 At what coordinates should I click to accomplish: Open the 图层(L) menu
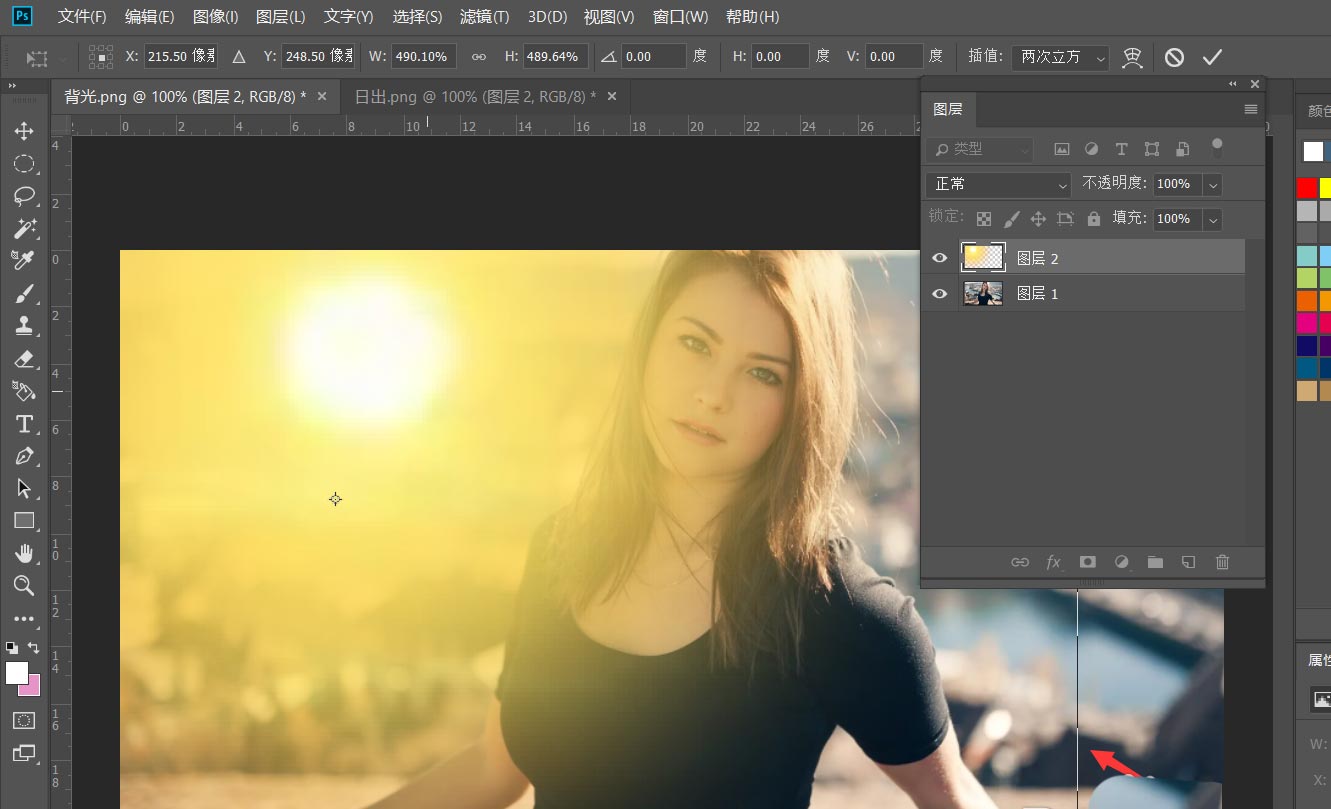[281, 17]
